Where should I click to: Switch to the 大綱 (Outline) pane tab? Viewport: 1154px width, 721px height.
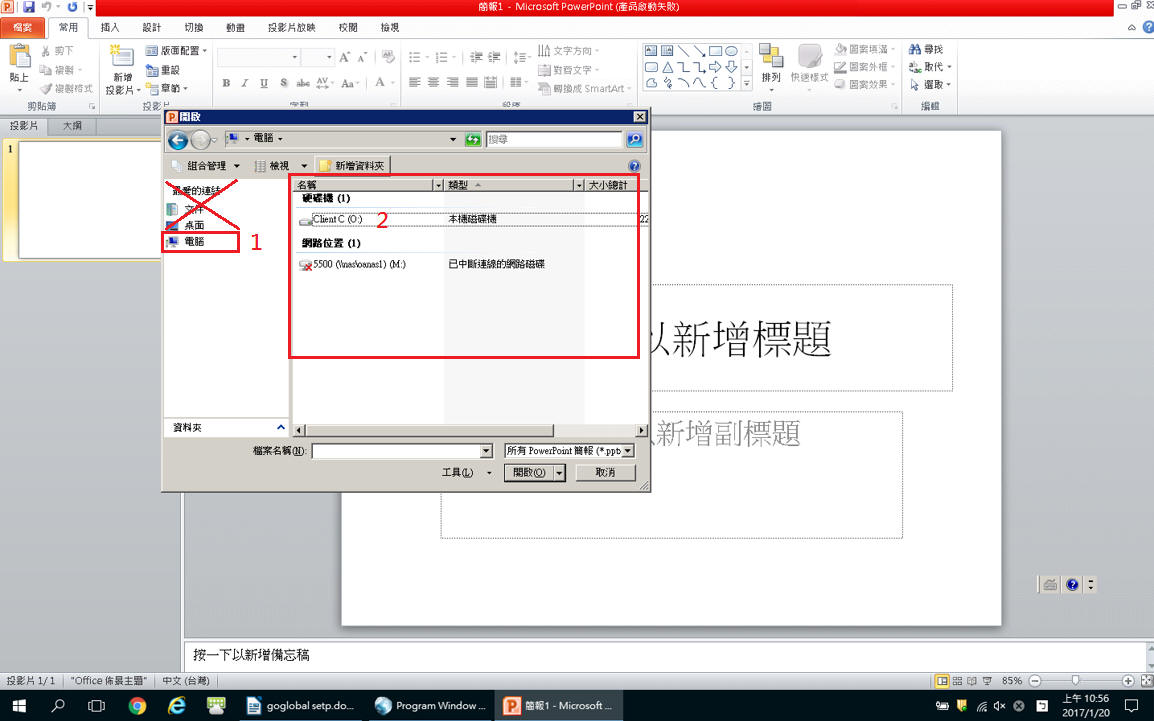[x=72, y=126]
